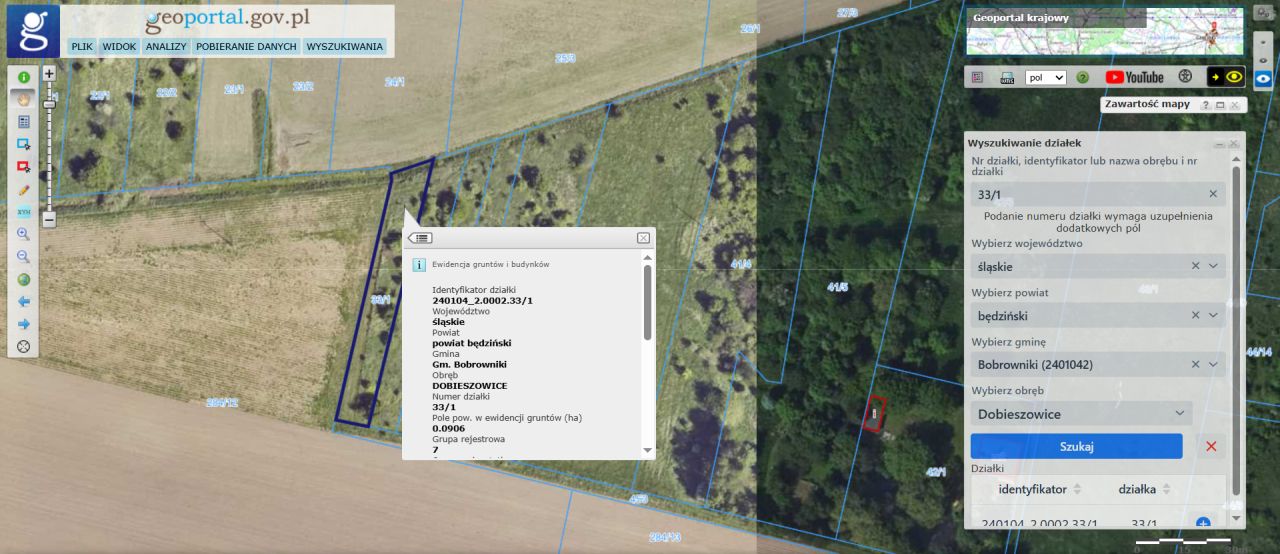Screen dimensions: 1280x554
Task: Click search panel scrollbar down arrow
Action: click(x=1236, y=518)
